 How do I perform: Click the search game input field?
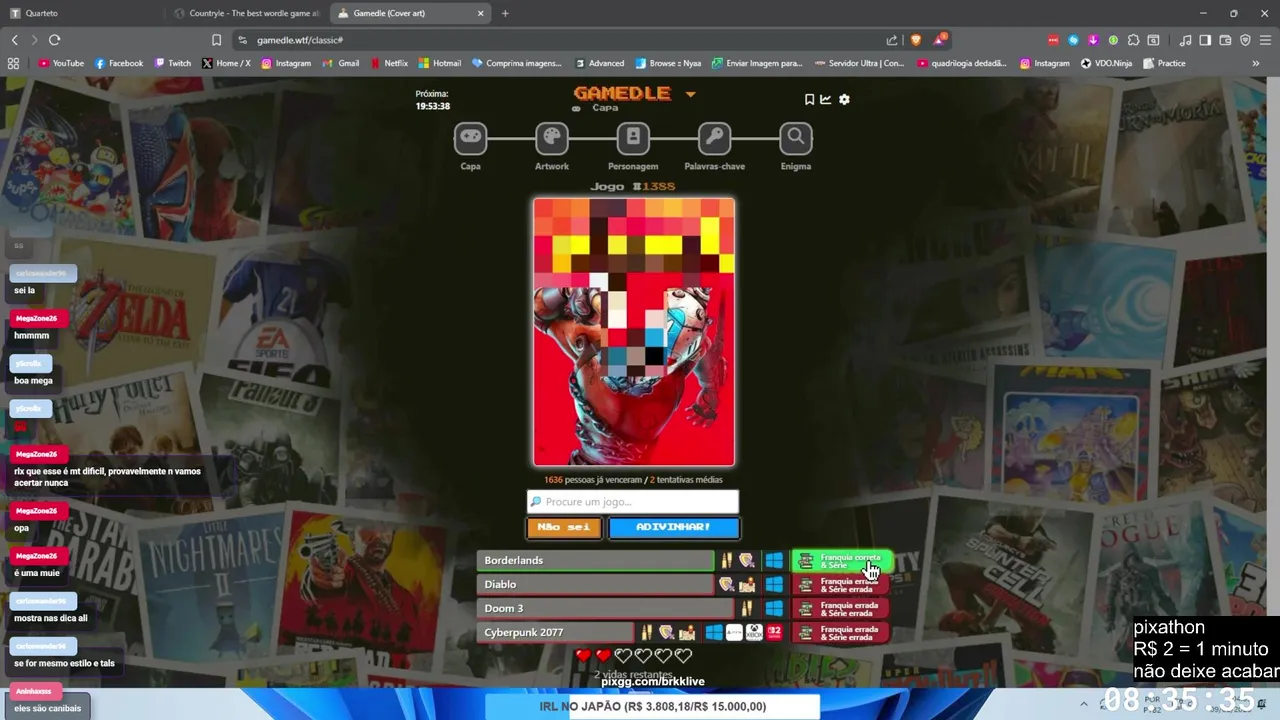633,502
